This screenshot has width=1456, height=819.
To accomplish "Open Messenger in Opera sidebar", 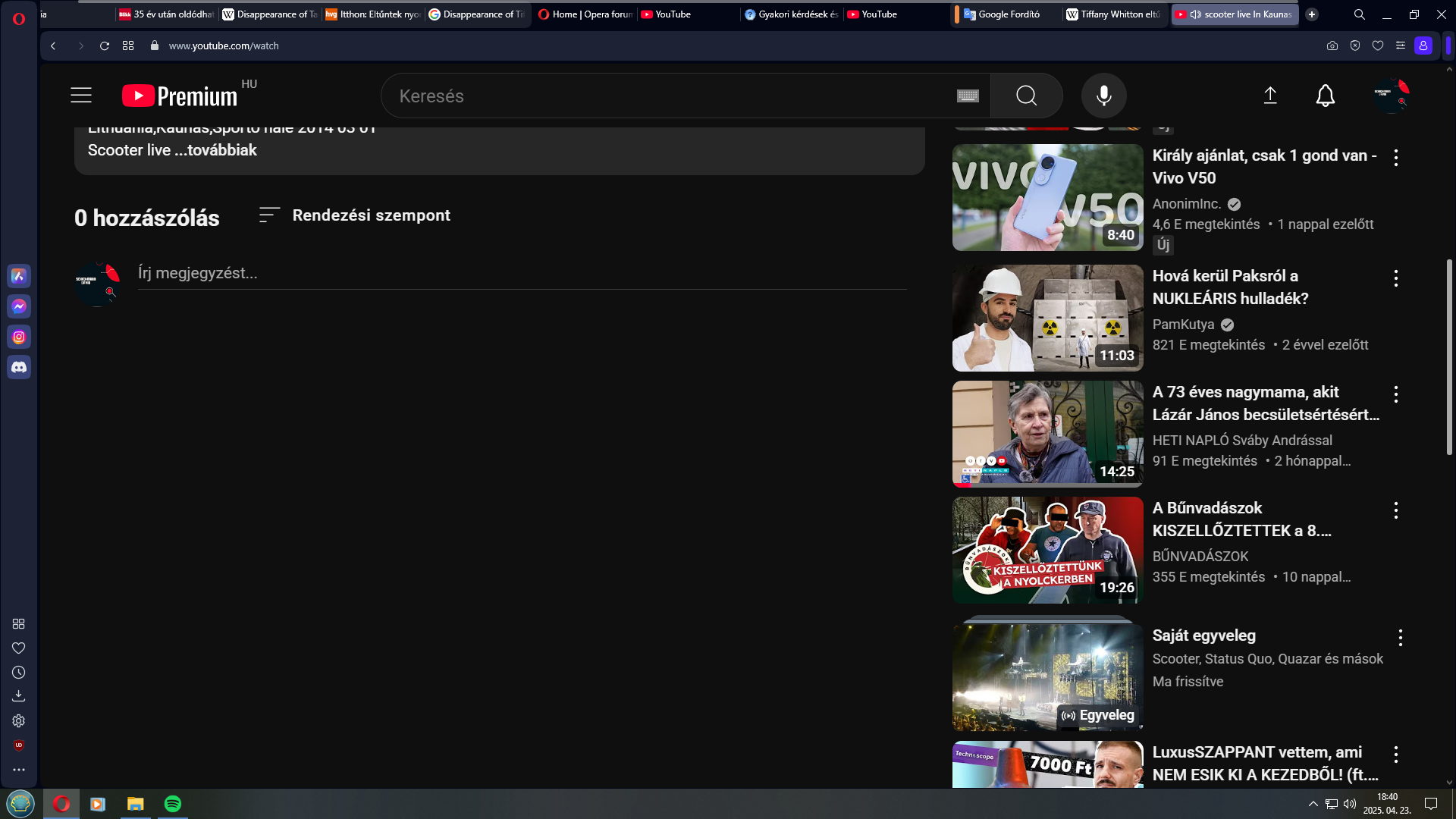I will pos(19,306).
